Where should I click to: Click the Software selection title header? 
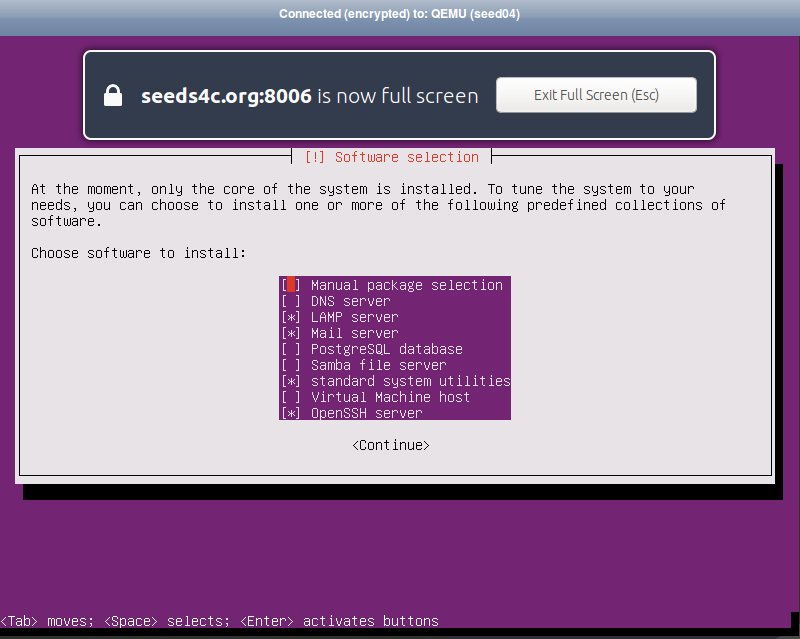[x=391, y=157]
